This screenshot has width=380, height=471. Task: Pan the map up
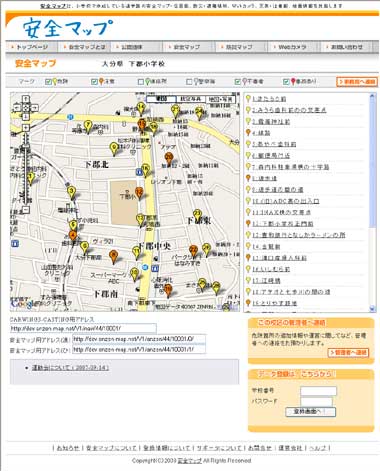26,99
